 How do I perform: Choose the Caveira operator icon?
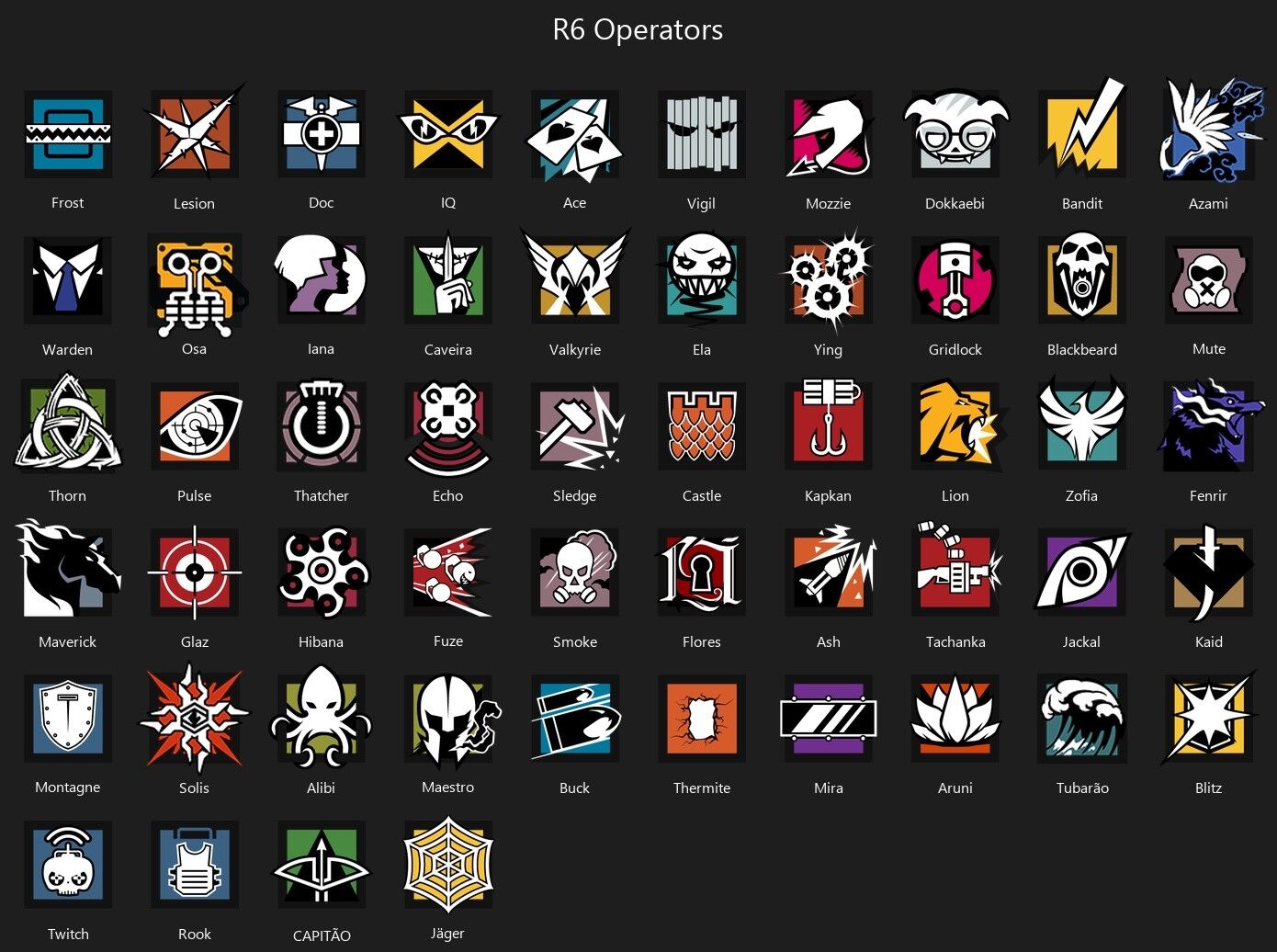coord(448,279)
